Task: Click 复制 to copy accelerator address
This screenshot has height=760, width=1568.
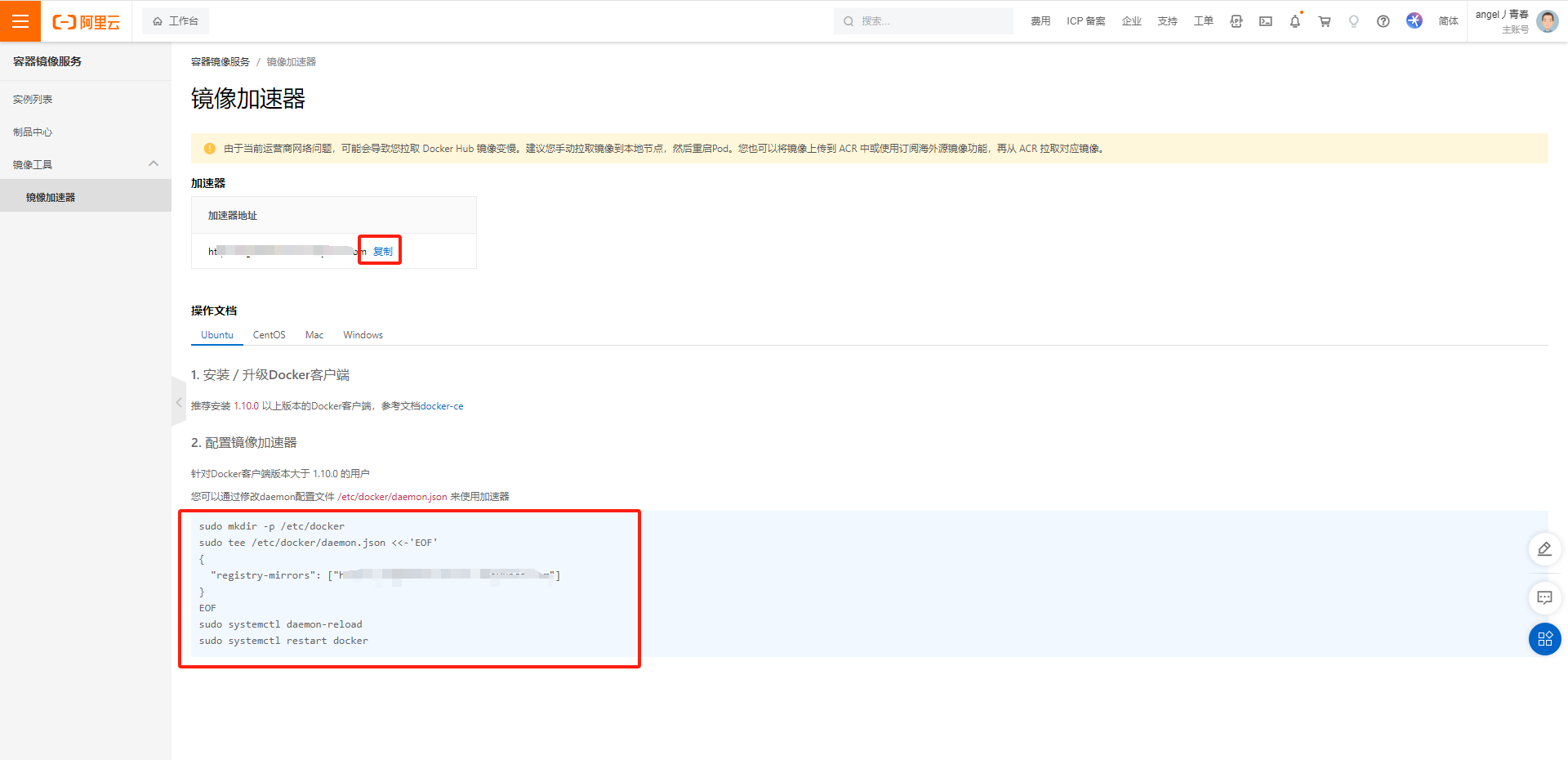Action: click(x=383, y=252)
